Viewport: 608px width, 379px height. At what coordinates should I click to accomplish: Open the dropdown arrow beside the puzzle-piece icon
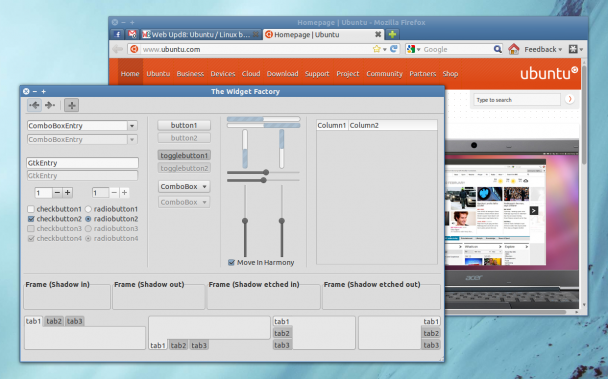[581, 50]
